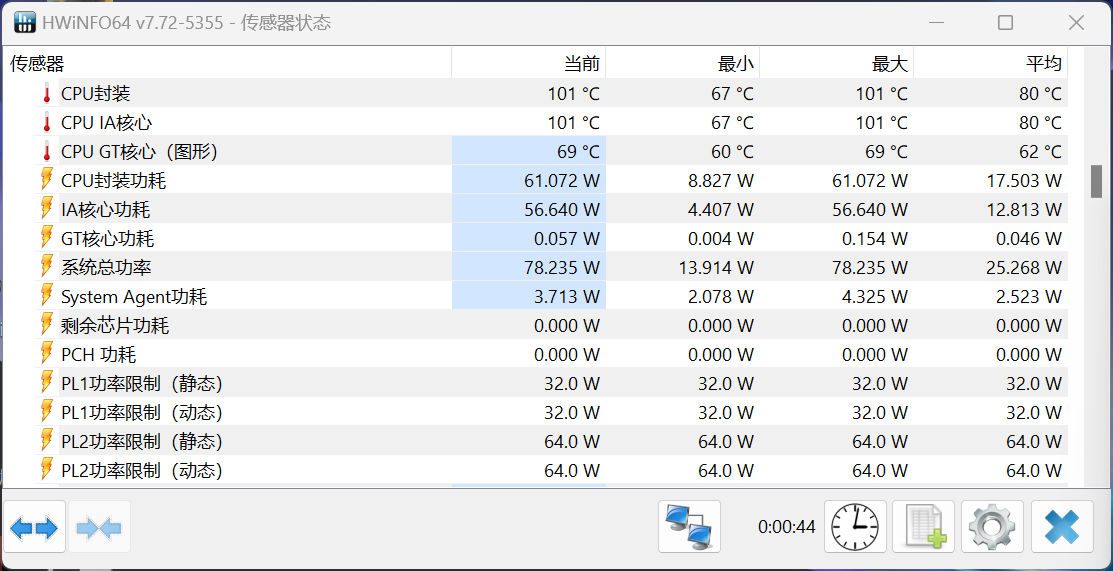Open the remote network monitoring button
The width and height of the screenshot is (1113, 571).
tap(689, 527)
